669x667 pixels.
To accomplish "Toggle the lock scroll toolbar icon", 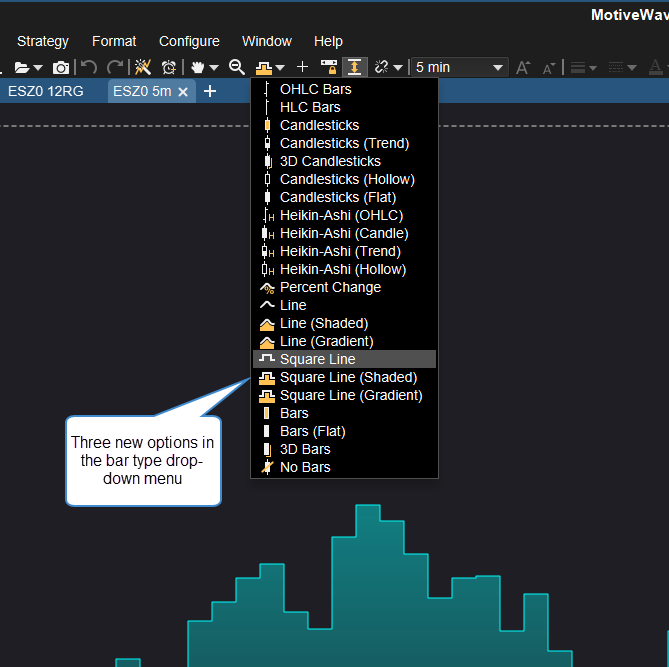I will pos(329,67).
